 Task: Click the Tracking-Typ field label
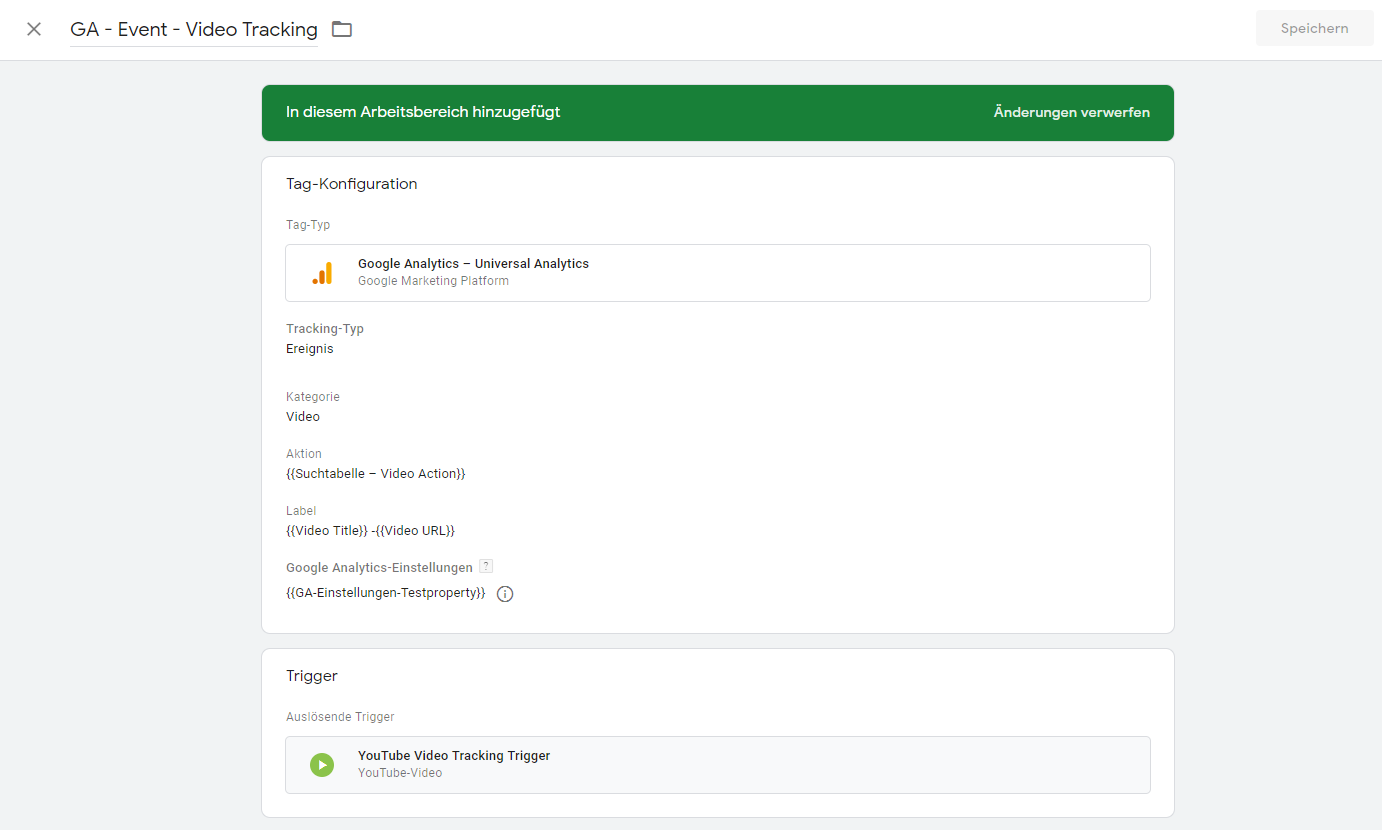(x=325, y=329)
